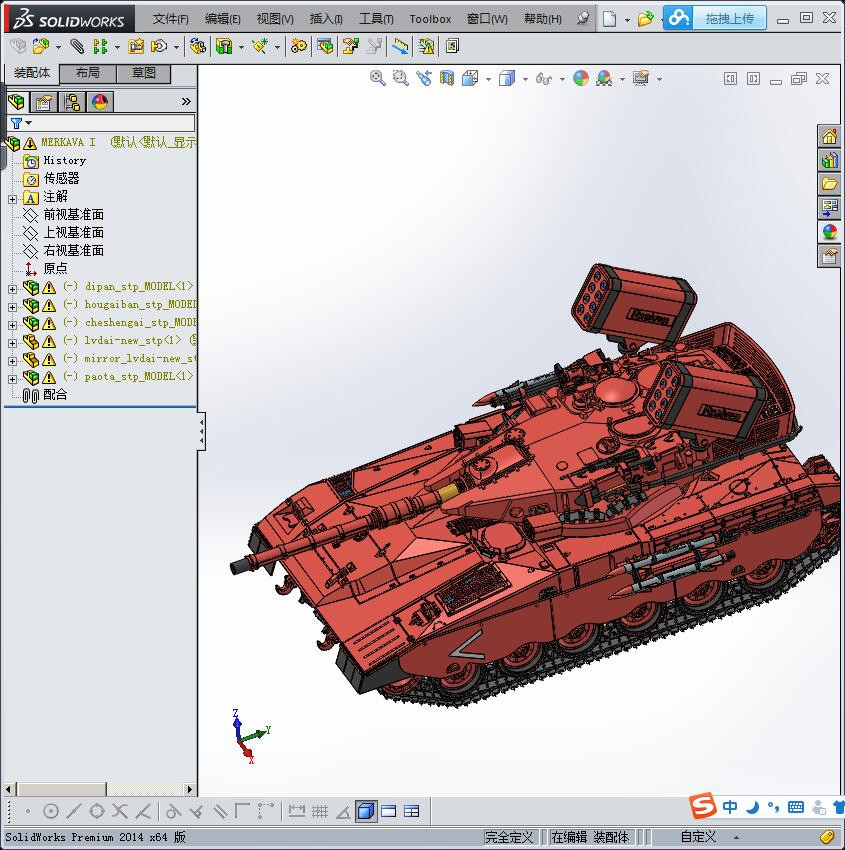Select the ConfigurationManager tab icon

[72, 102]
